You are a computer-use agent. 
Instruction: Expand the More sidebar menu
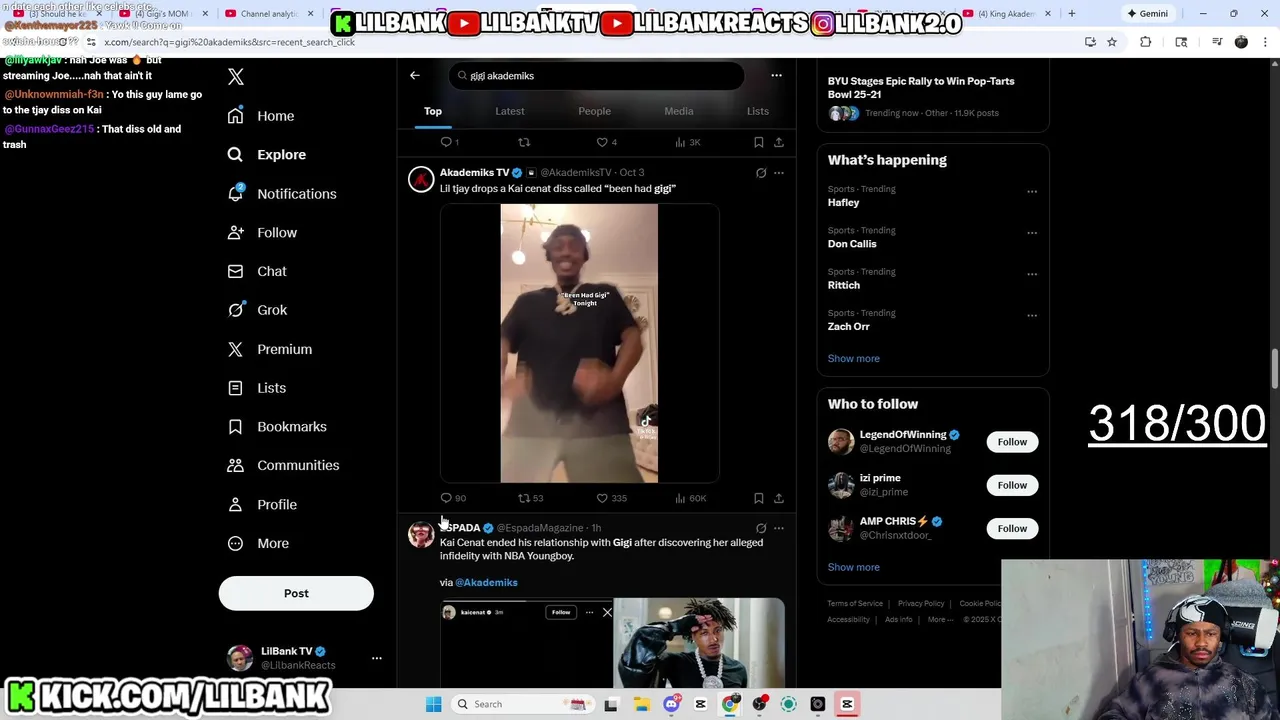(x=258, y=544)
